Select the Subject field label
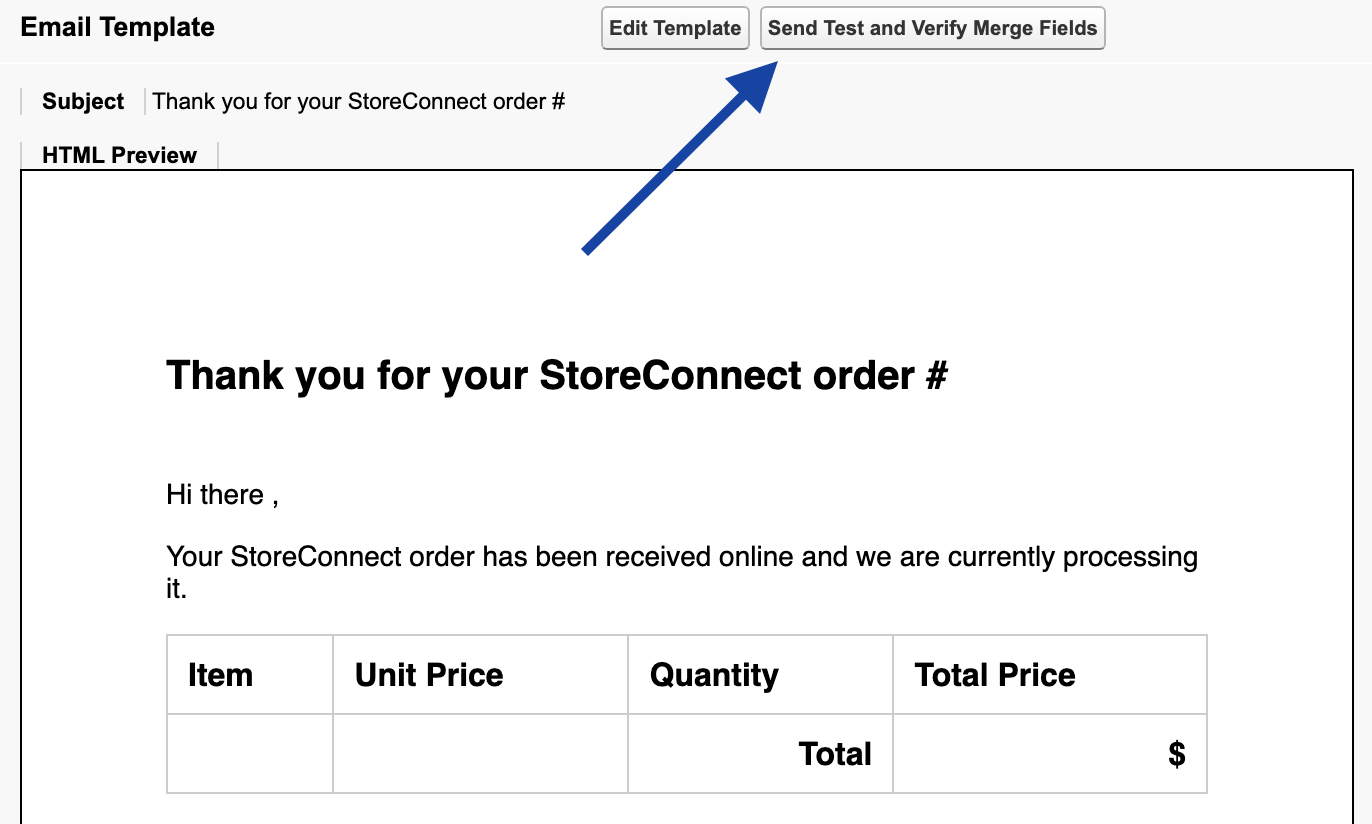This screenshot has height=824, width=1372. click(x=82, y=101)
